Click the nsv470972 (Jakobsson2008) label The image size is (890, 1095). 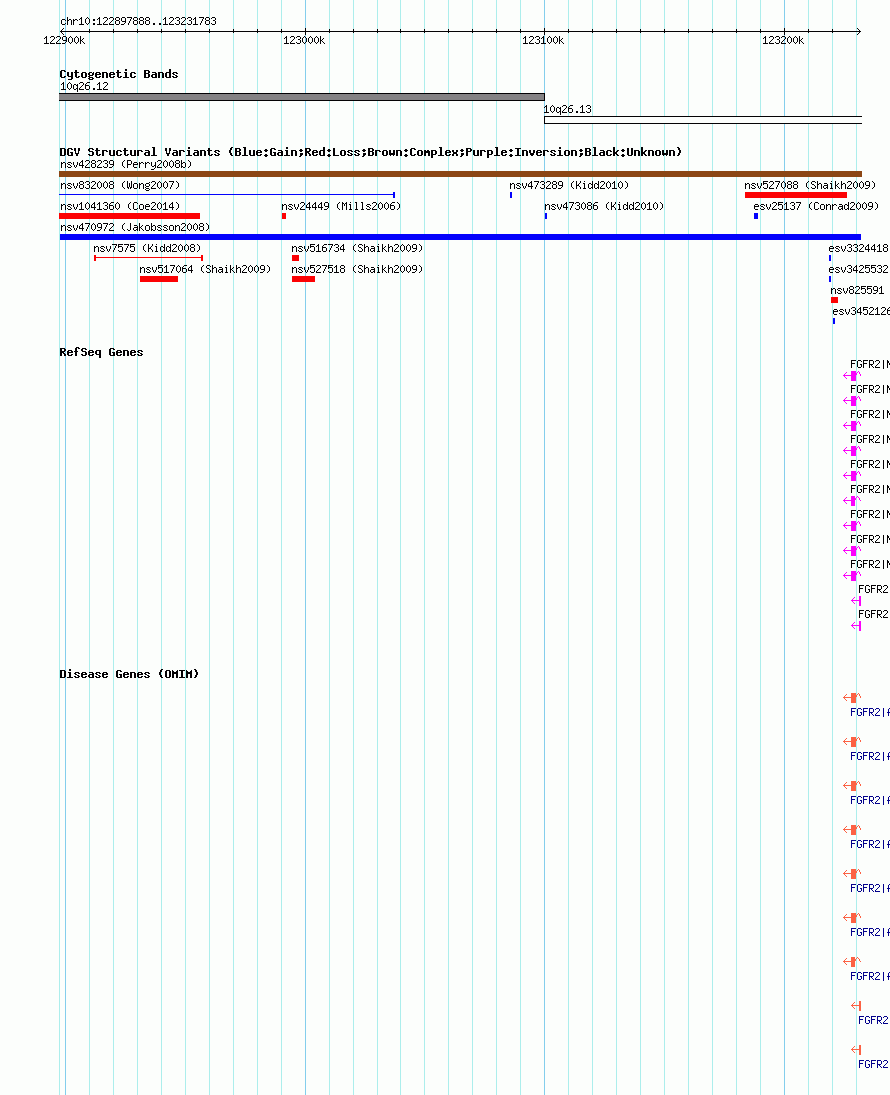[135, 227]
